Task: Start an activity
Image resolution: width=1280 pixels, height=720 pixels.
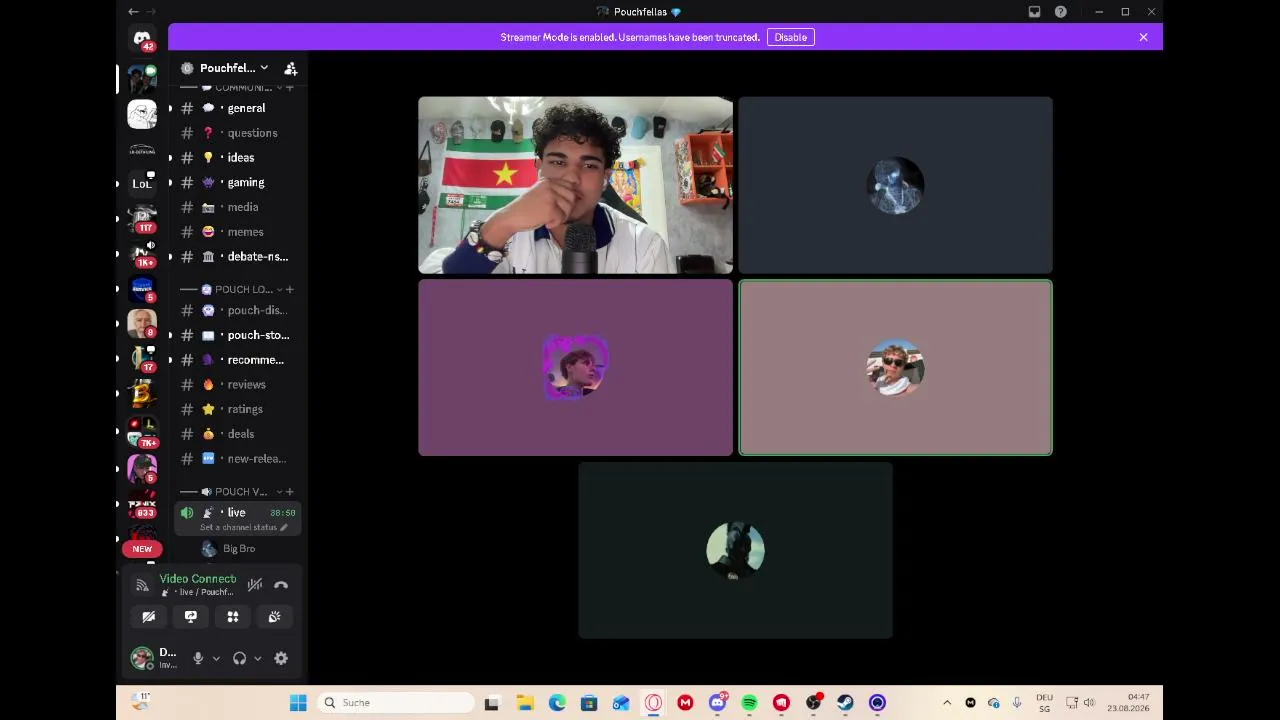Action: coord(232,617)
